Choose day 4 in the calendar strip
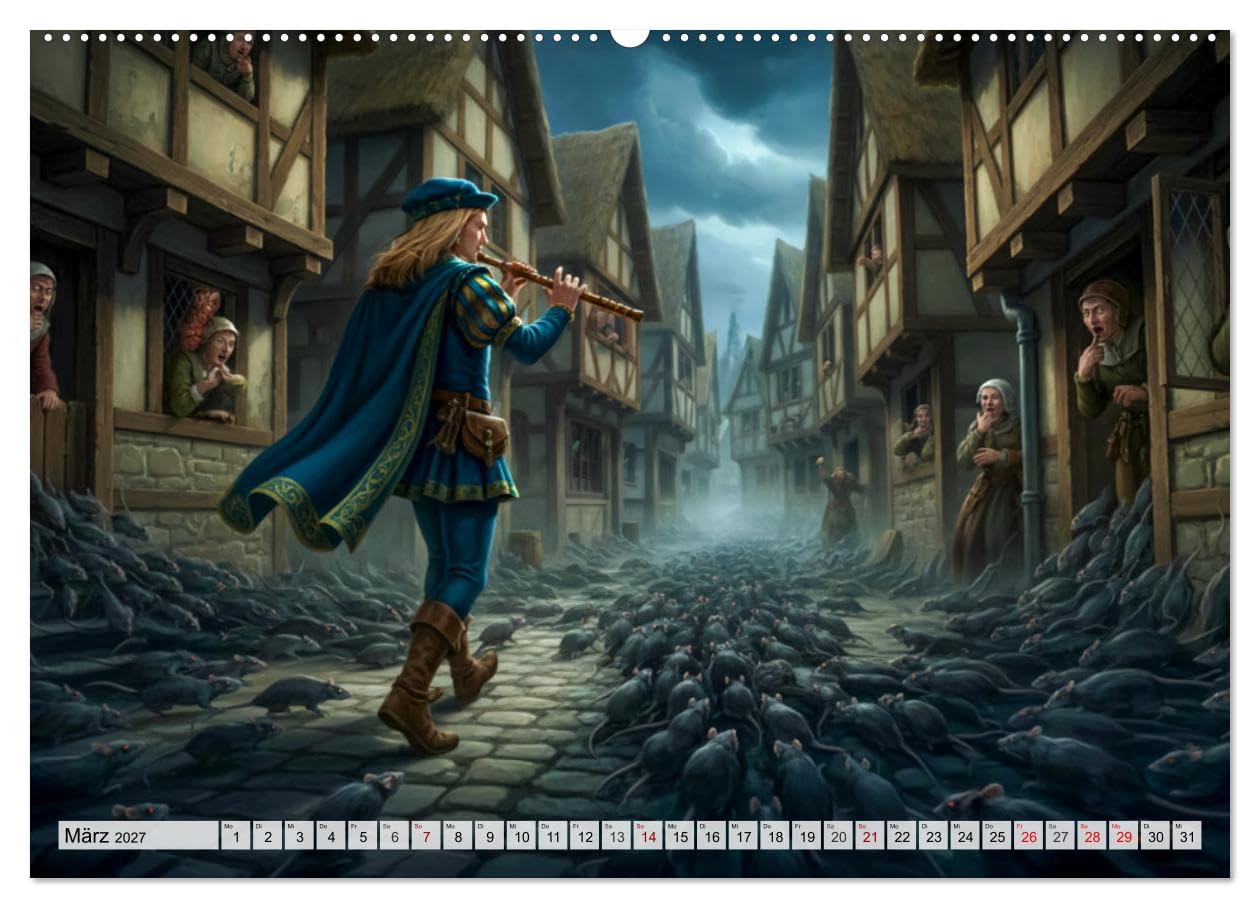The height and width of the screenshot is (908, 1260). click(330, 836)
